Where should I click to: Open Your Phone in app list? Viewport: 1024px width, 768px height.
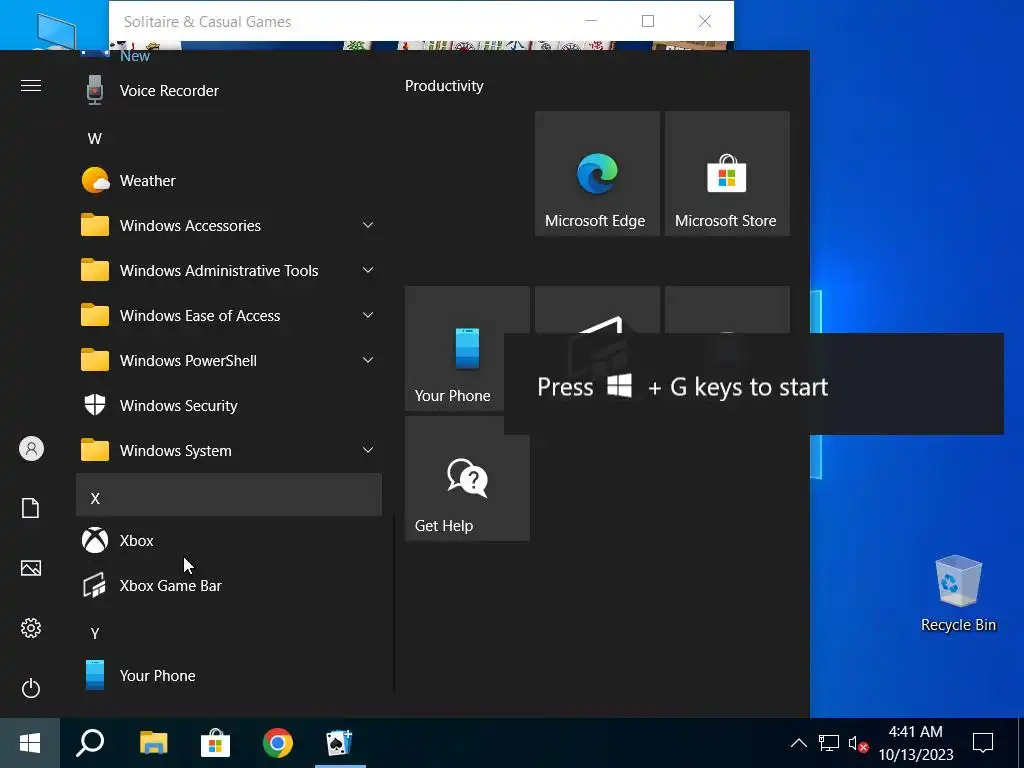229,677
